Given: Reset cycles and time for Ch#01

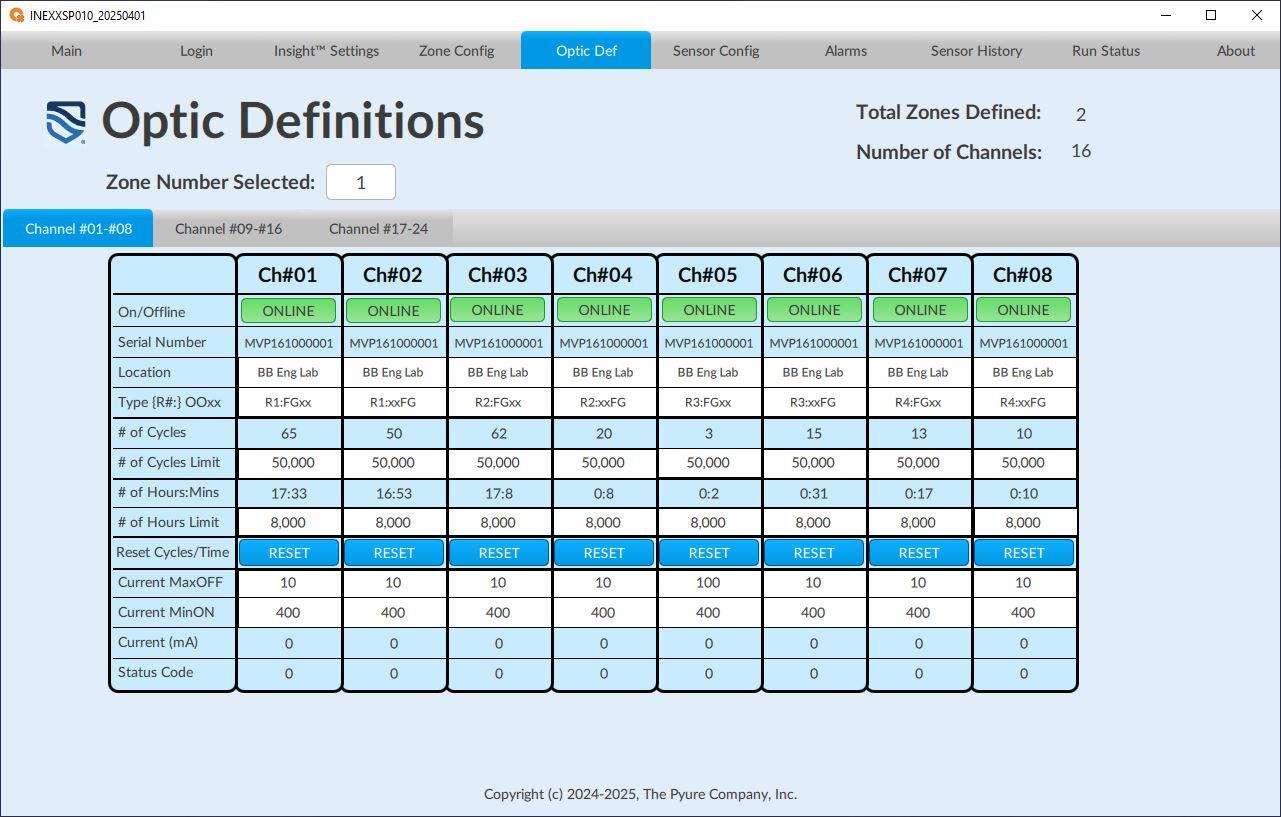Looking at the screenshot, I should 288,552.
